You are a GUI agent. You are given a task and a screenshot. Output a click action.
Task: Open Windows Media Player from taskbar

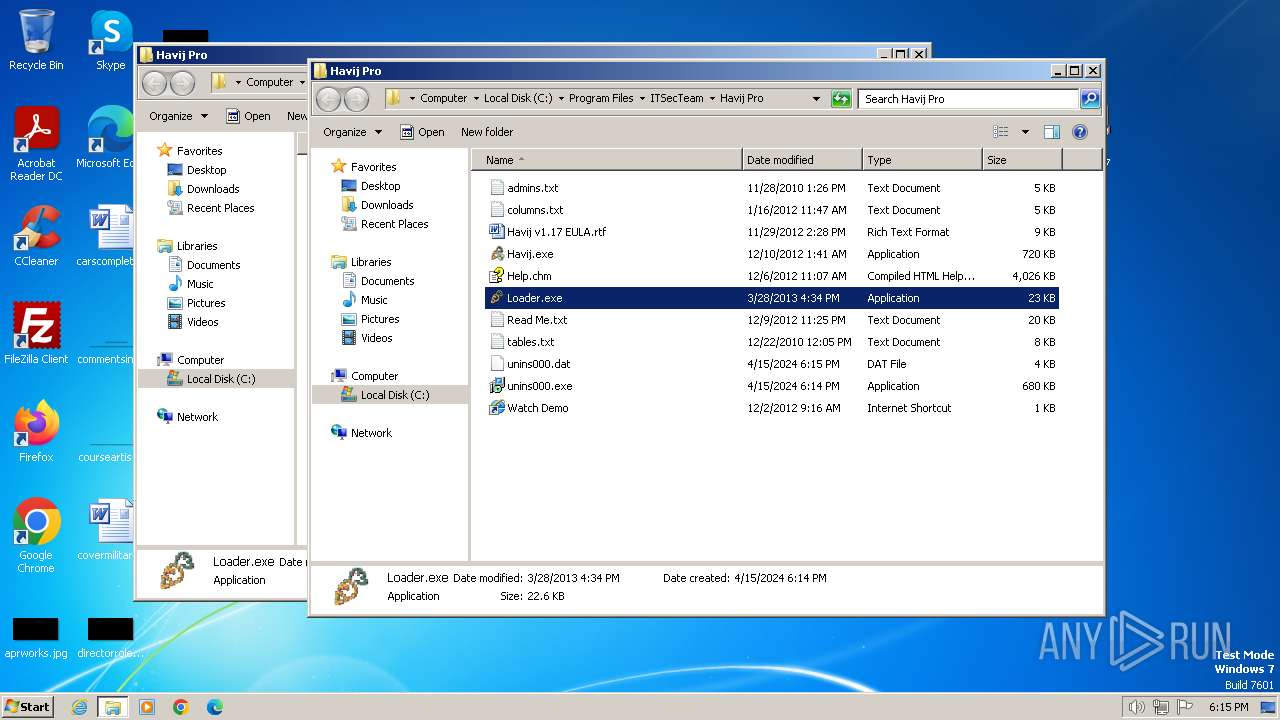coord(147,707)
